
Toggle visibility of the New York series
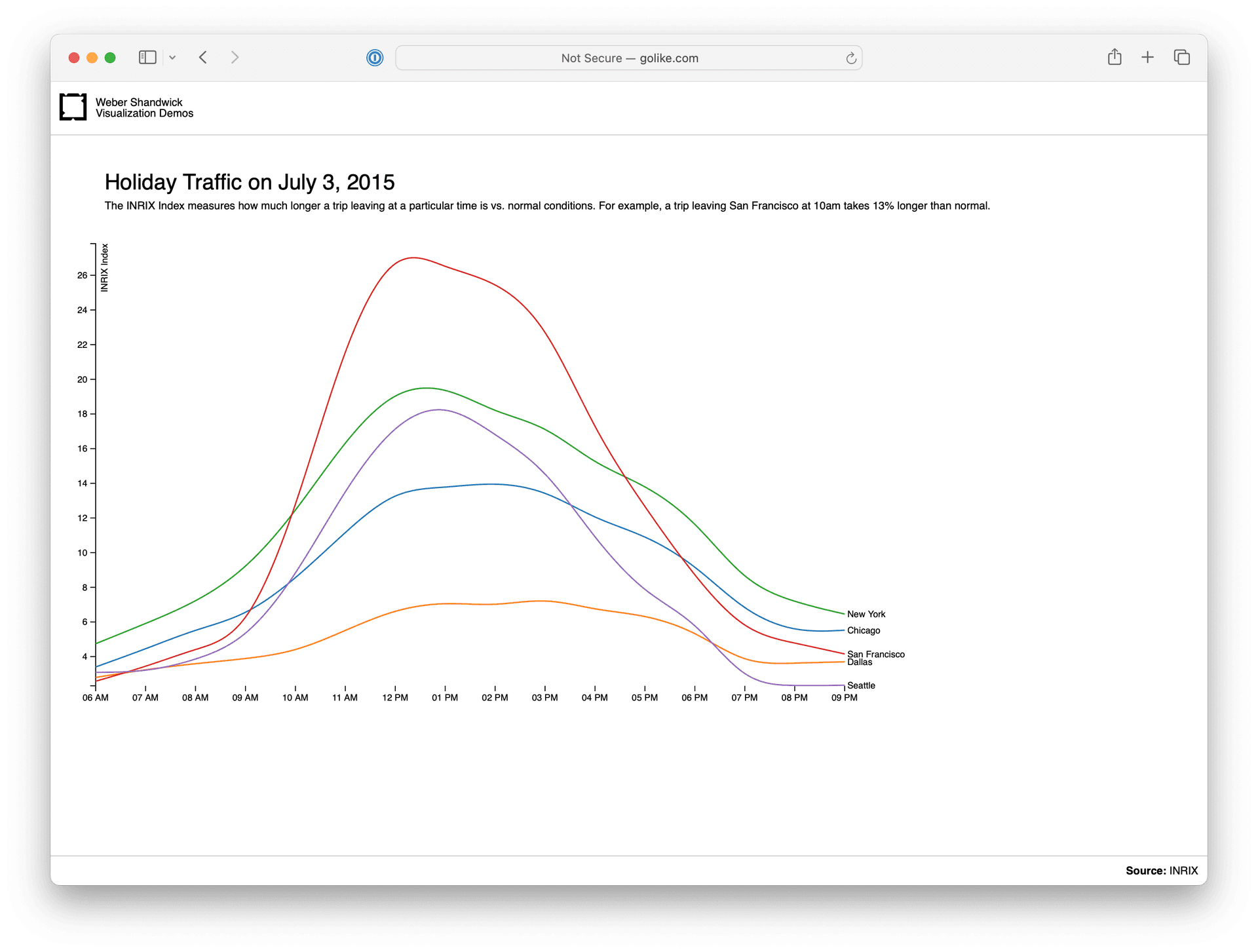(x=866, y=614)
